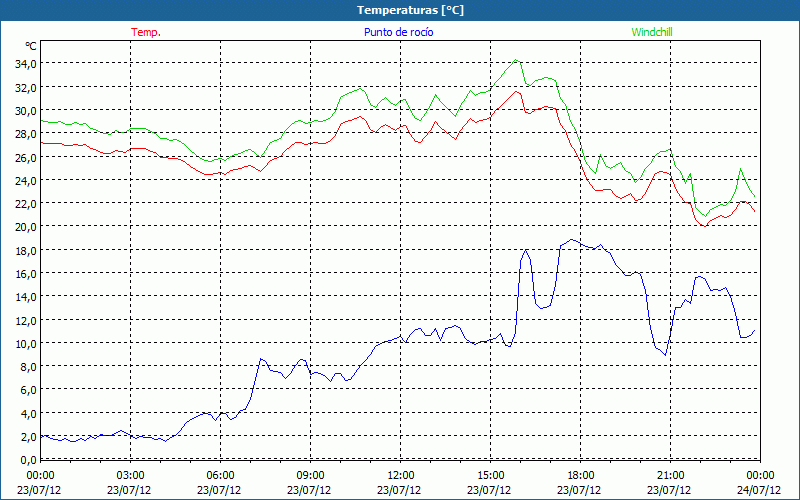Click the 22,0 y-axis value
The width and height of the screenshot is (800, 500).
coord(27,204)
